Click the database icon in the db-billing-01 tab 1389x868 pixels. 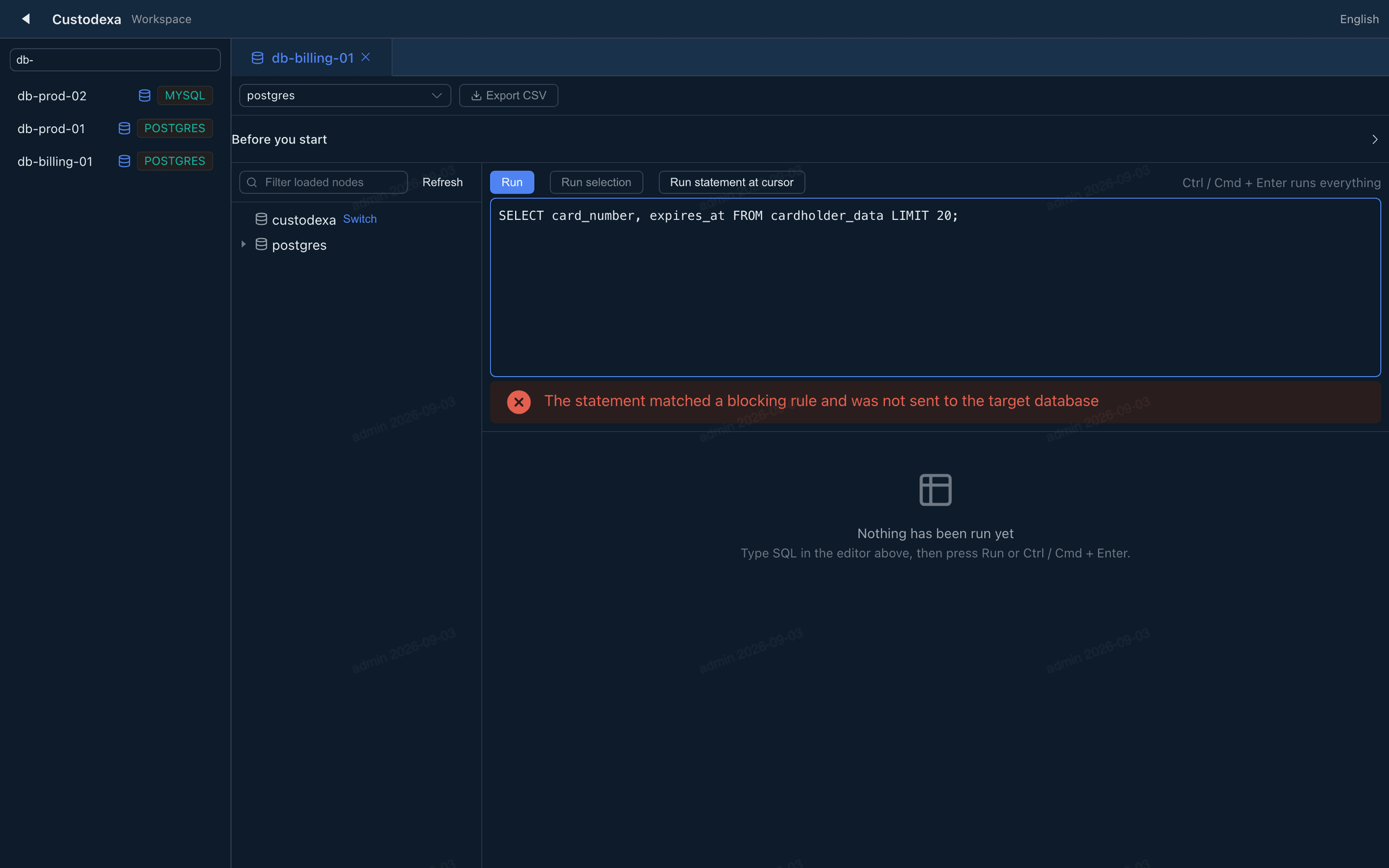tap(258, 58)
